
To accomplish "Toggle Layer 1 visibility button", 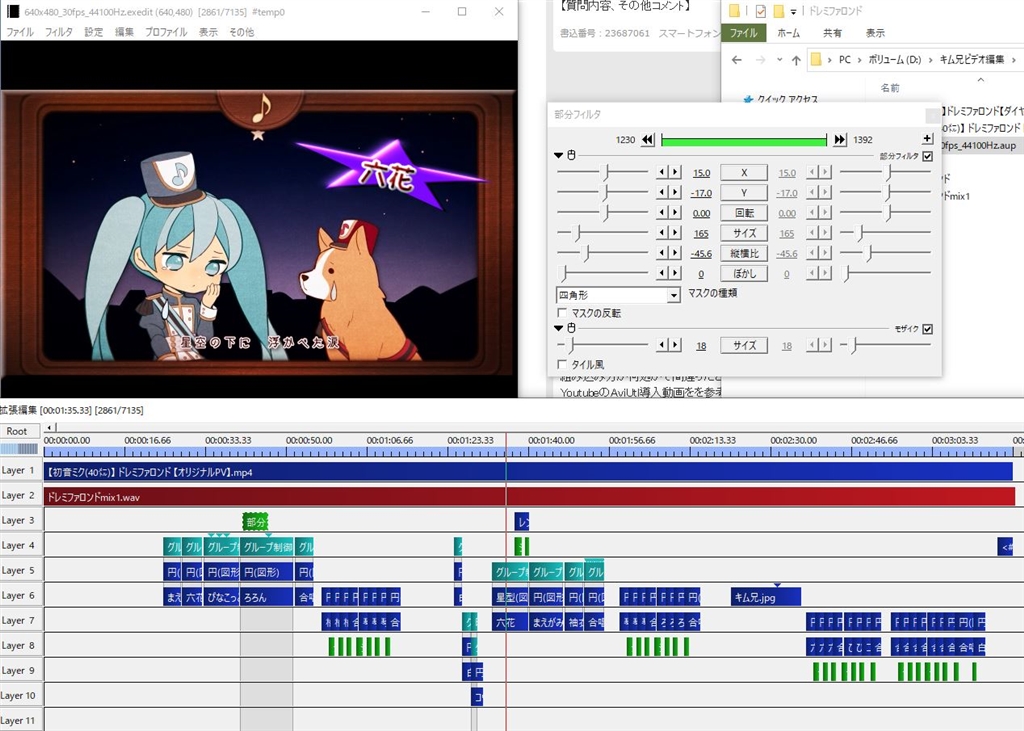I will click(x=20, y=470).
